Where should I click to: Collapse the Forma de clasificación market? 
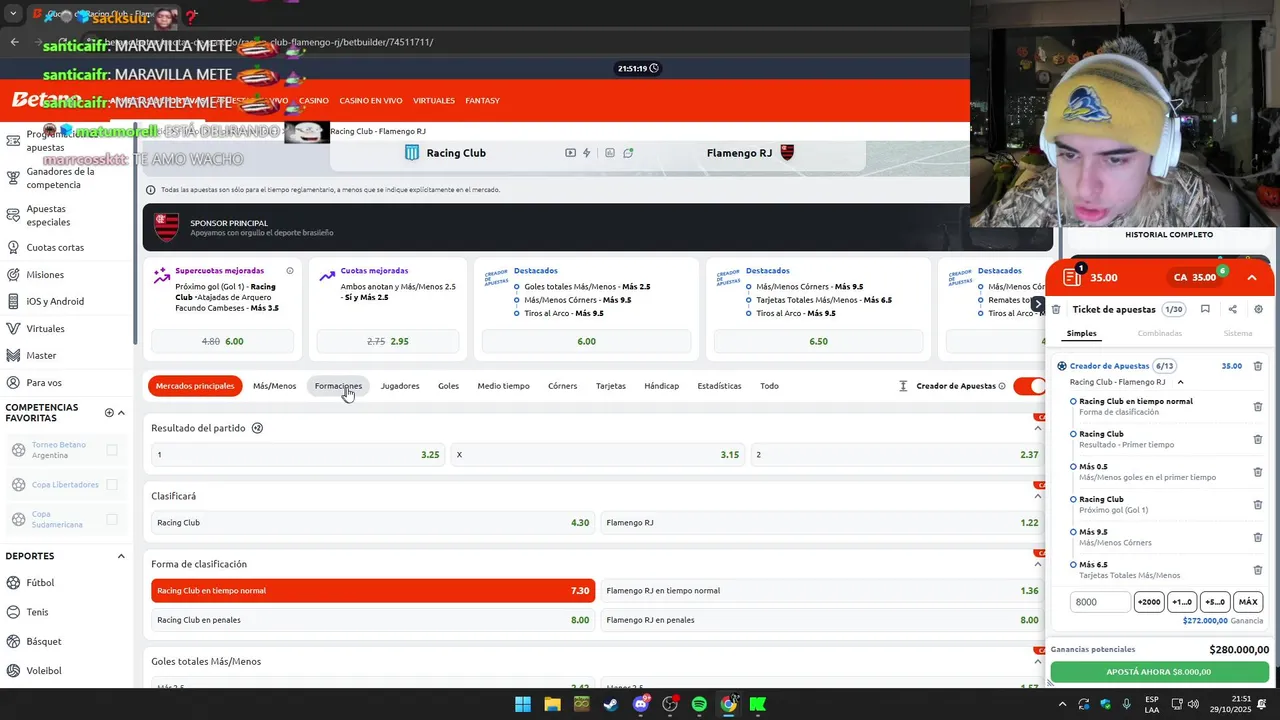tap(1037, 564)
